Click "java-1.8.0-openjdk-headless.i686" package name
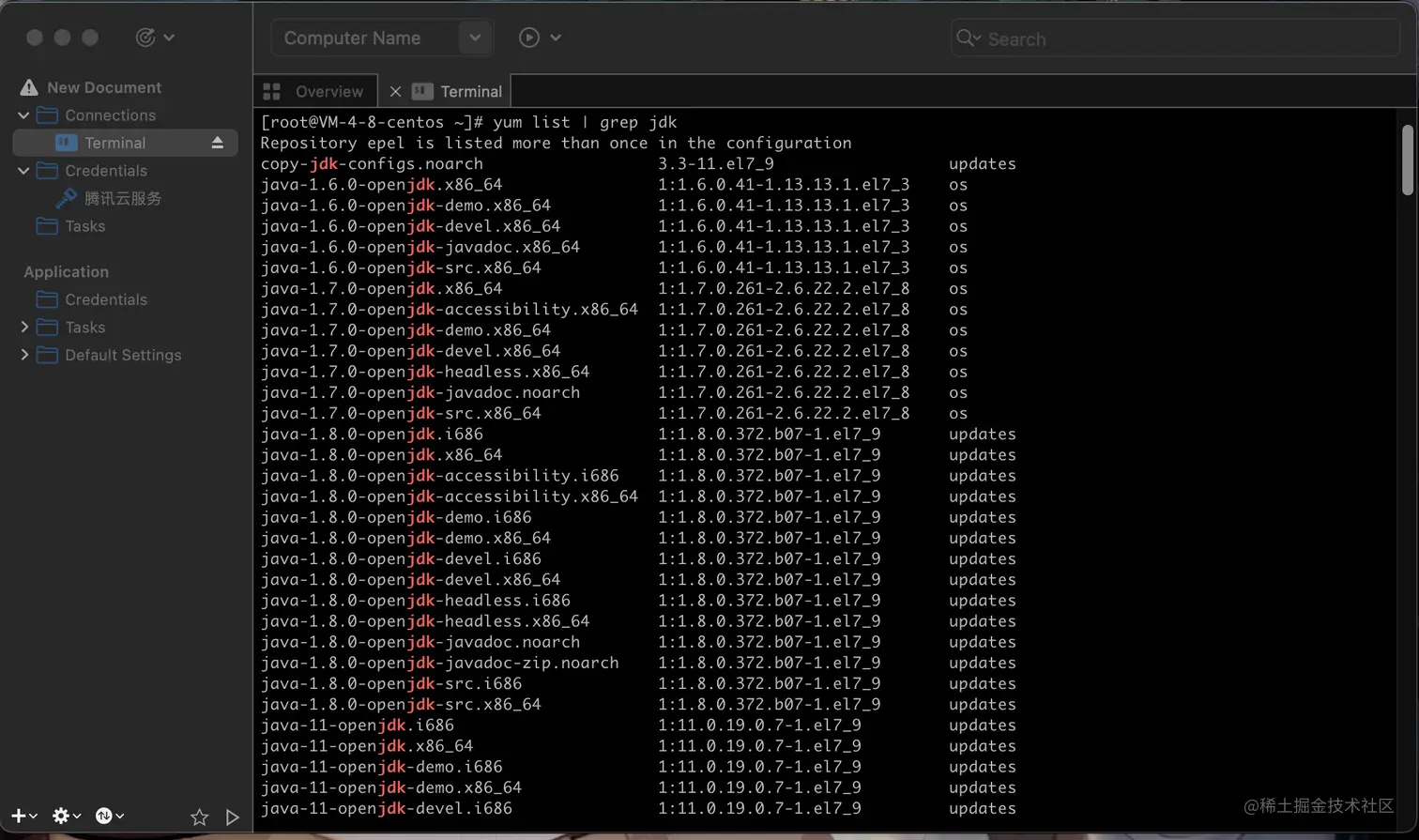1419x840 pixels. click(x=415, y=601)
